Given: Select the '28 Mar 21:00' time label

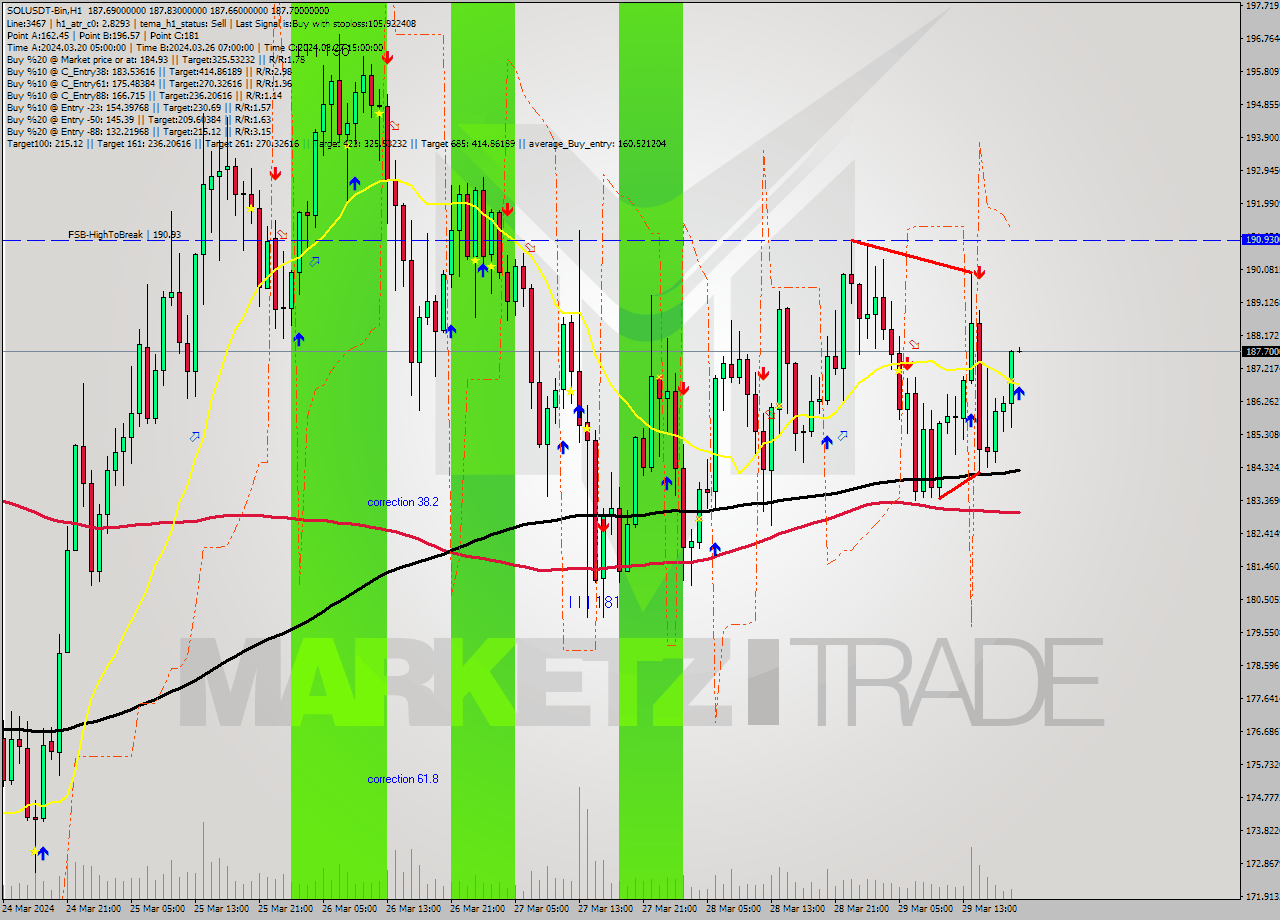Looking at the screenshot, I should pos(862,909).
